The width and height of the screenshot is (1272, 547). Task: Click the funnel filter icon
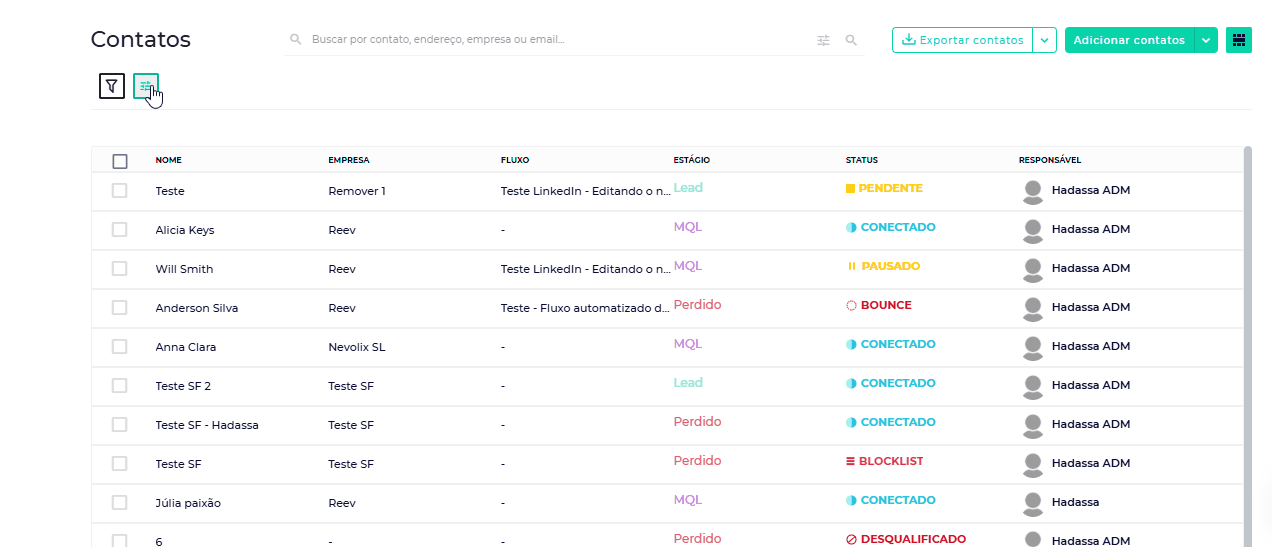tap(112, 86)
